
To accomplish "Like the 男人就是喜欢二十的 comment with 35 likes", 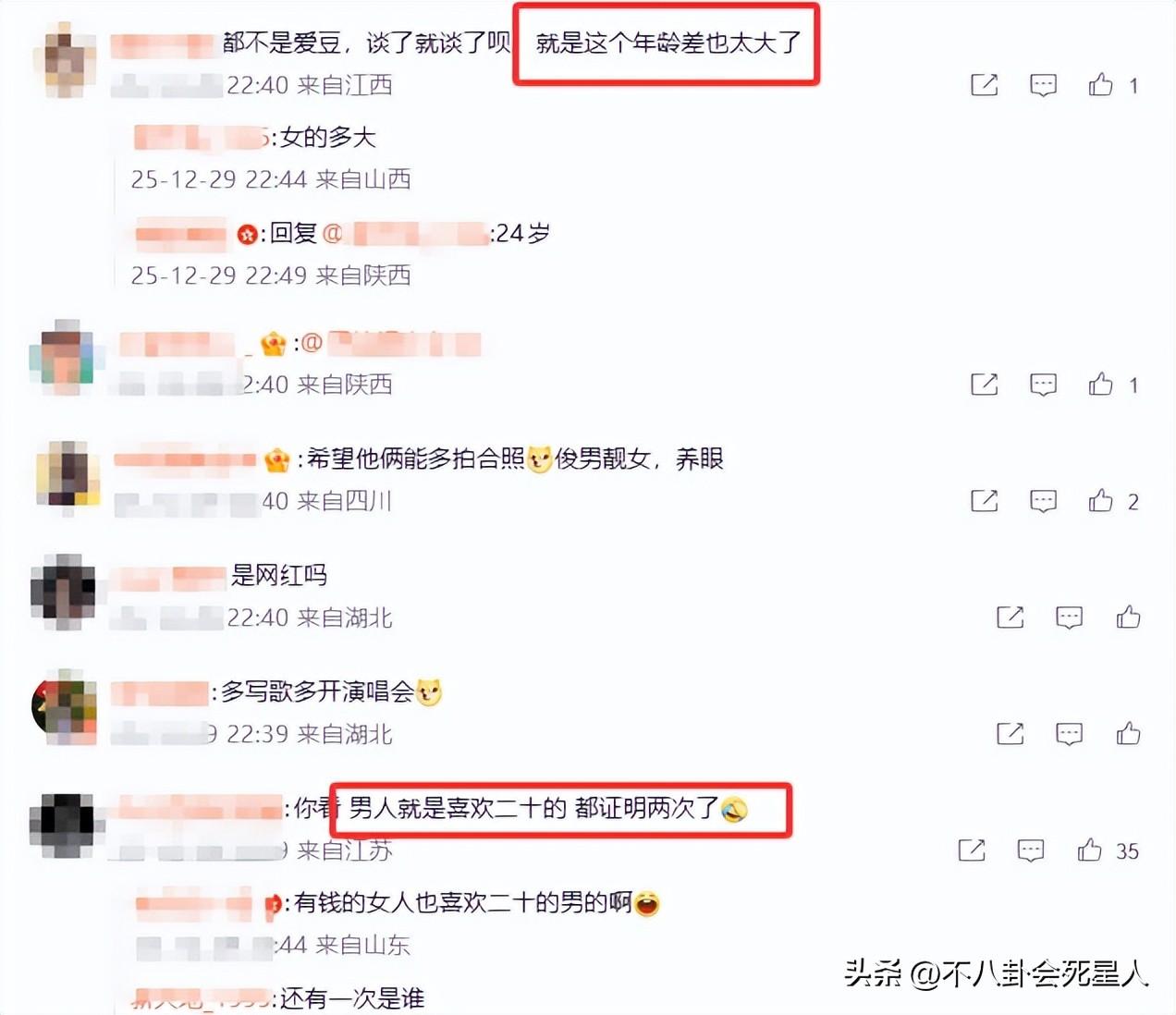I will [1089, 850].
